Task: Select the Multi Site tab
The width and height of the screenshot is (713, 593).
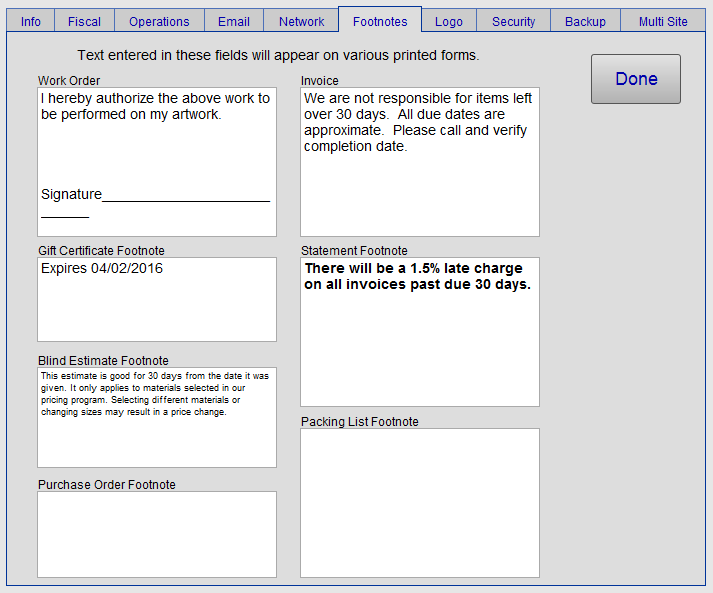Action: (x=663, y=21)
